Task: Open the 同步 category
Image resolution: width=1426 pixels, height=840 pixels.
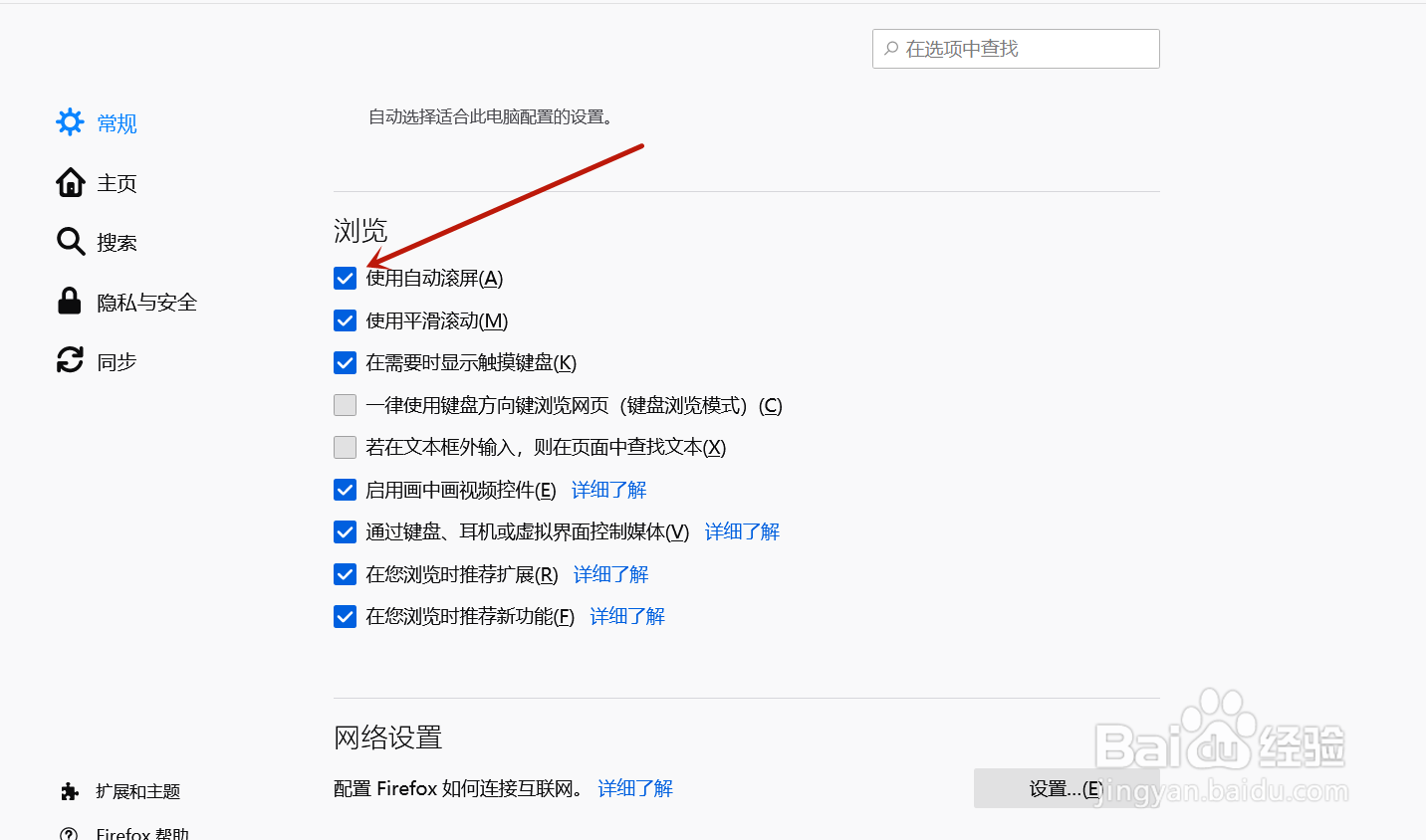Action: (117, 362)
